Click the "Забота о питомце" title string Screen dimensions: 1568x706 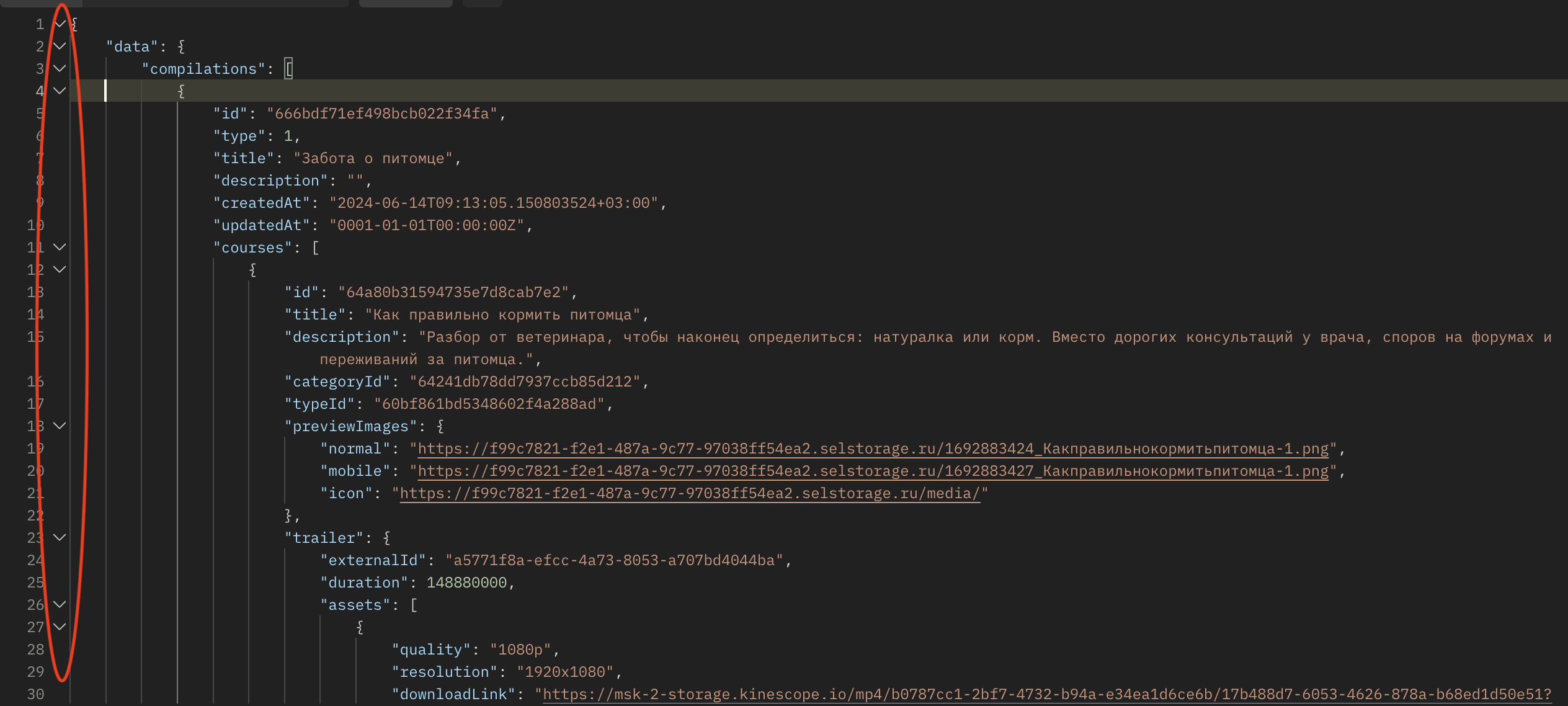pyautogui.click(x=373, y=158)
